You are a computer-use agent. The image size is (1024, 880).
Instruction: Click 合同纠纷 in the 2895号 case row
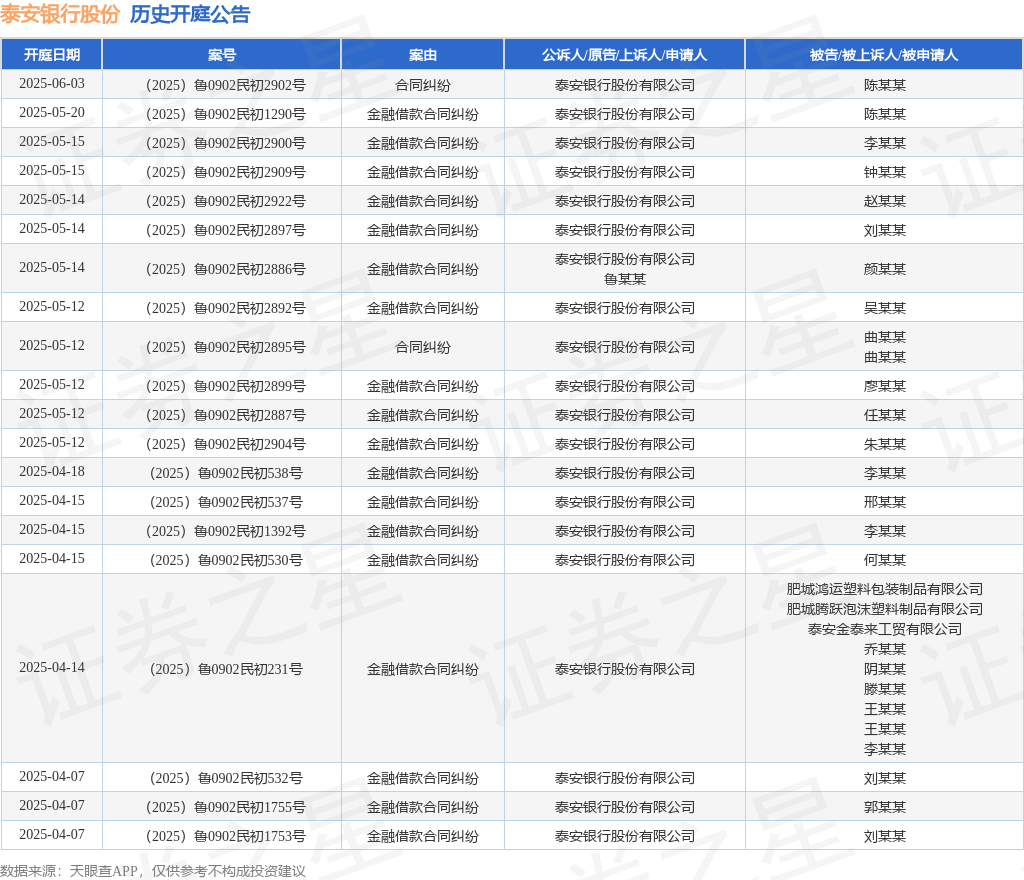pos(423,347)
